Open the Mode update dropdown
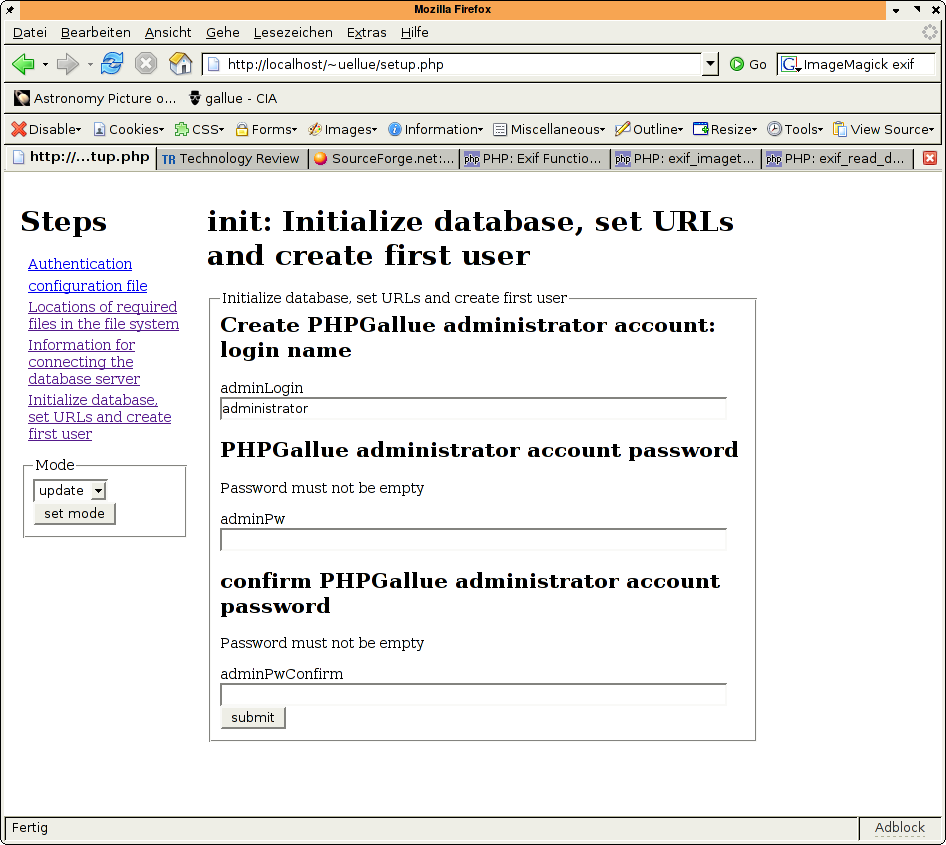This screenshot has height=845, width=946. pyautogui.click(x=97, y=490)
